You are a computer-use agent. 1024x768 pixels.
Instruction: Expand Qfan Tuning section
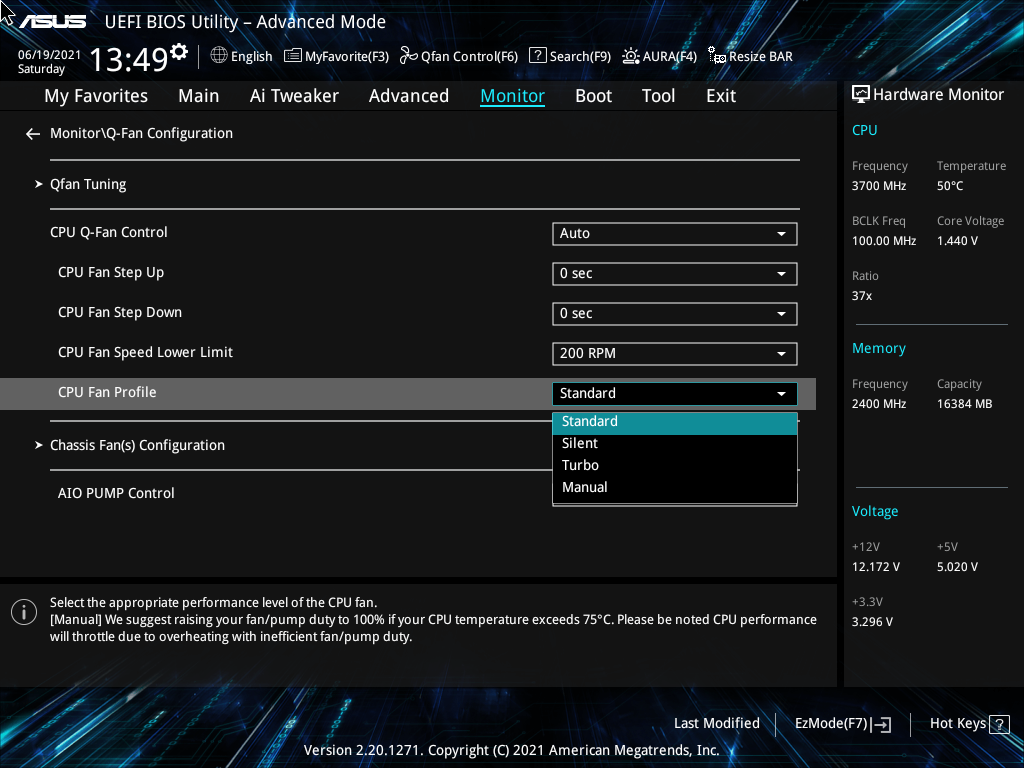pyautogui.click(x=88, y=184)
